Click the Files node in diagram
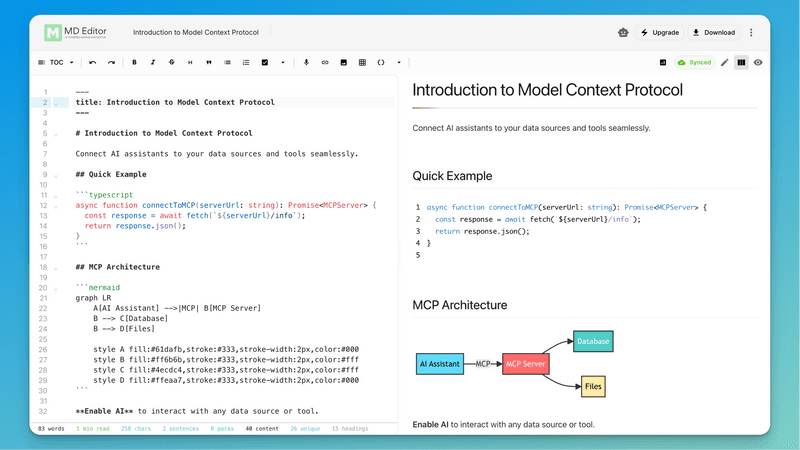Screen dimensions: 800x450 pyautogui.click(x=593, y=386)
